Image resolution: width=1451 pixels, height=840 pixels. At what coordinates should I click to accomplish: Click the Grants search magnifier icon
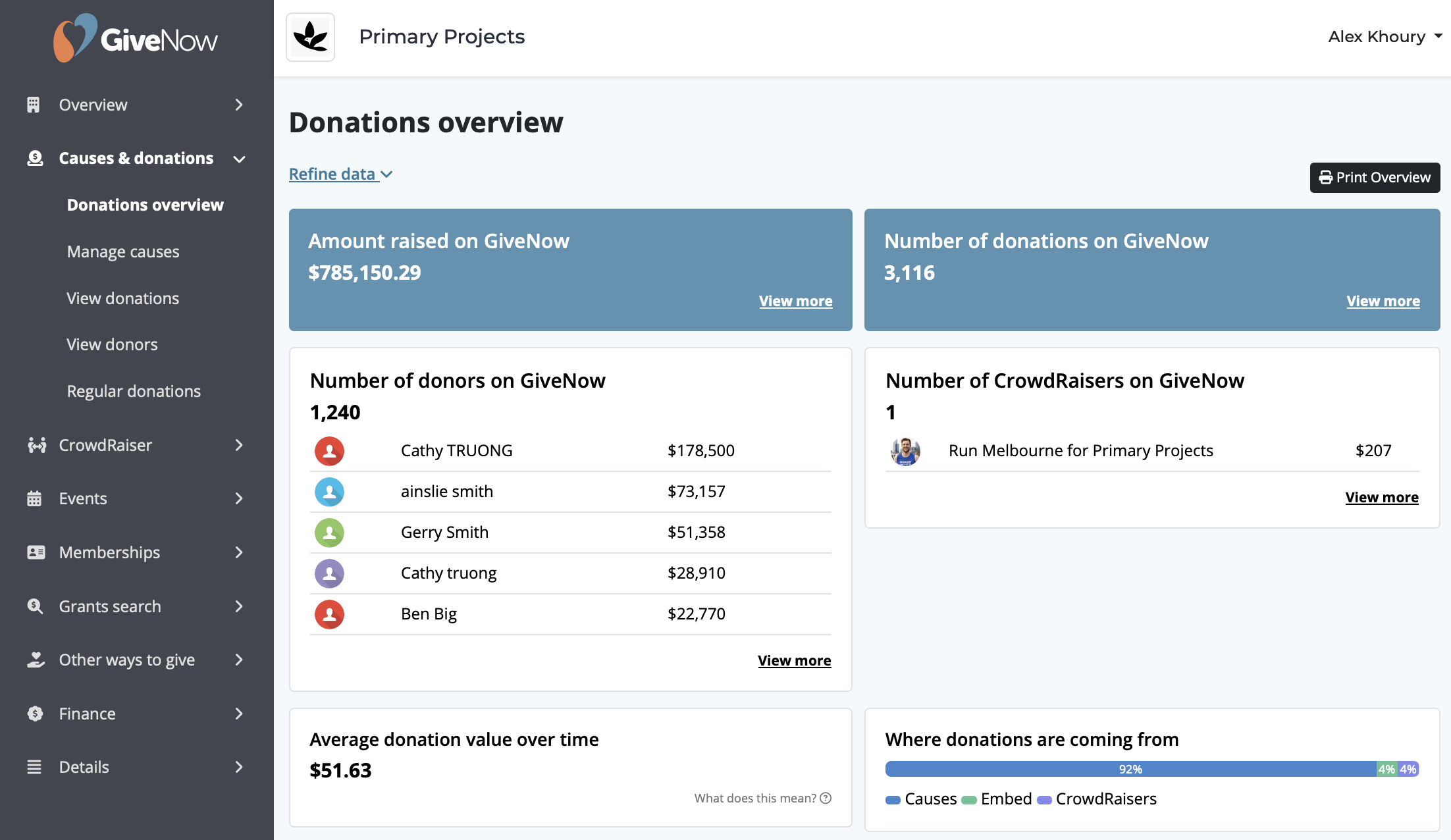tap(35, 606)
